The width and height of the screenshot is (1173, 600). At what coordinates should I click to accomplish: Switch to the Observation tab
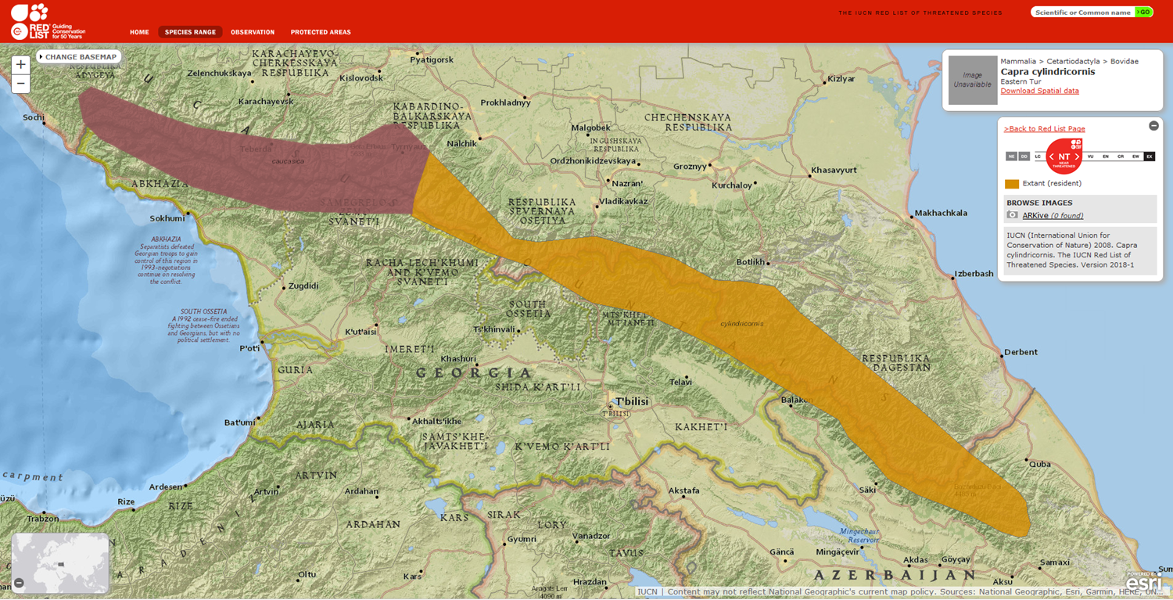click(x=252, y=32)
